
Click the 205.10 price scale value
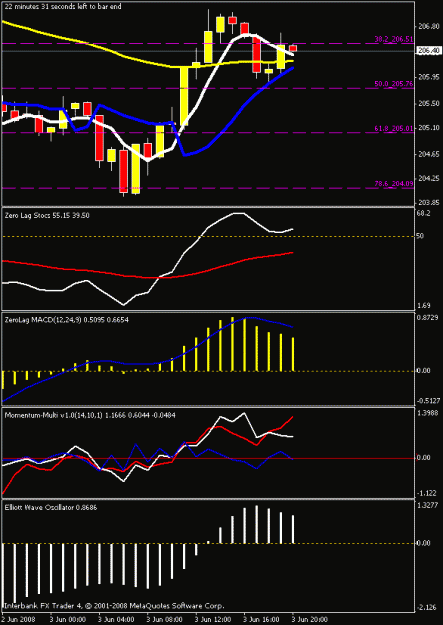(x=428, y=128)
